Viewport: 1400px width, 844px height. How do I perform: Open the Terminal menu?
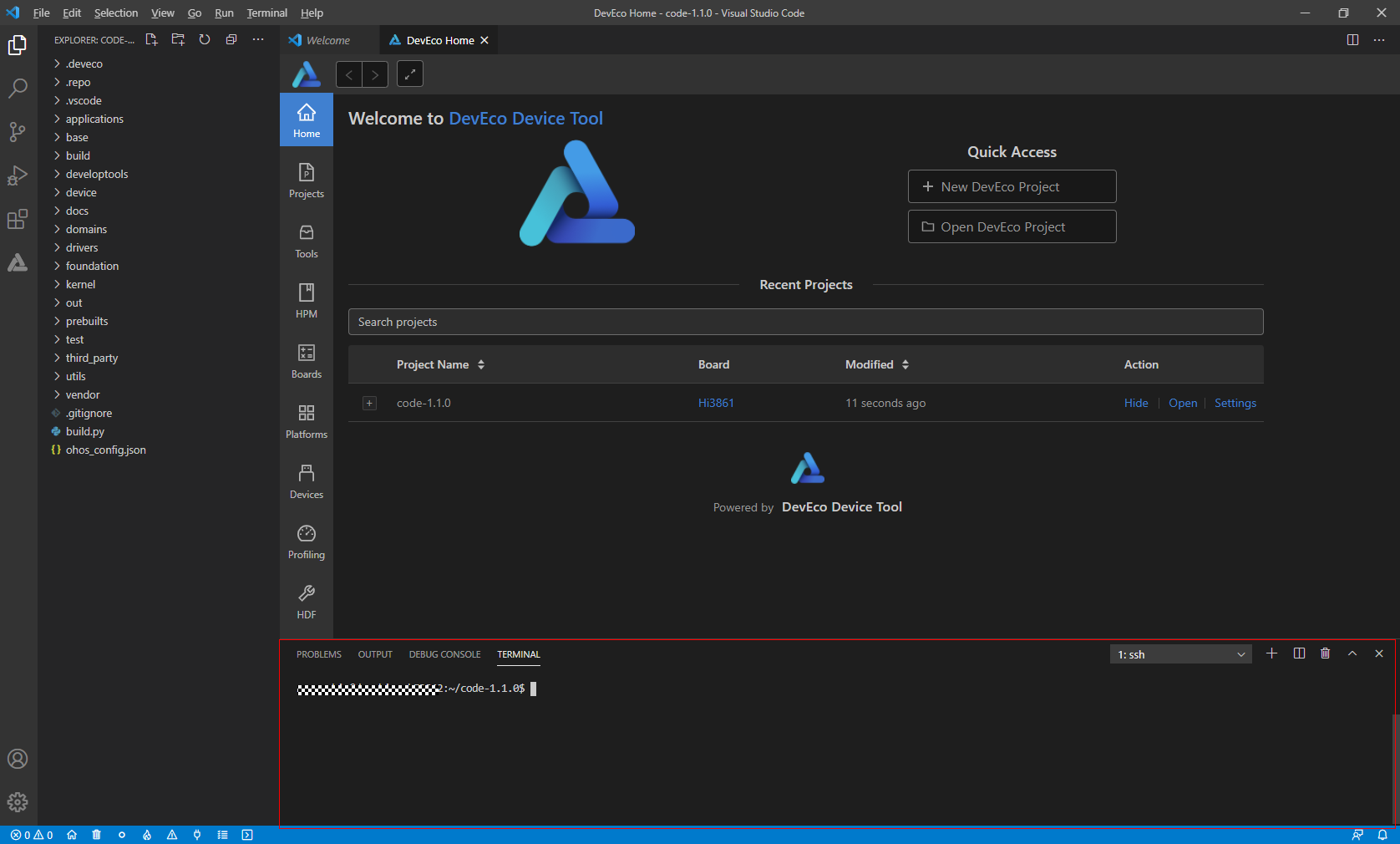(x=266, y=13)
